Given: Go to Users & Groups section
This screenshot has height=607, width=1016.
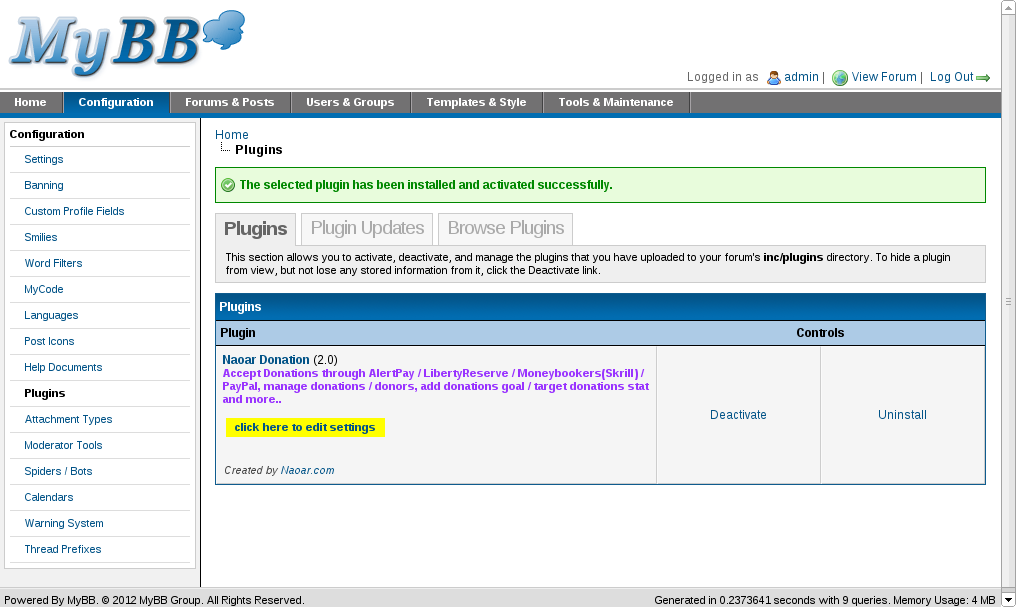Looking at the screenshot, I should coord(350,102).
